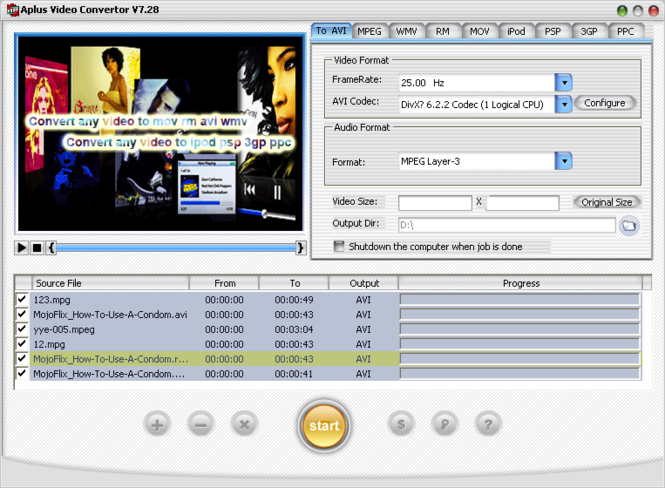Click the Original Size button
This screenshot has width=665, height=488.
(x=606, y=202)
